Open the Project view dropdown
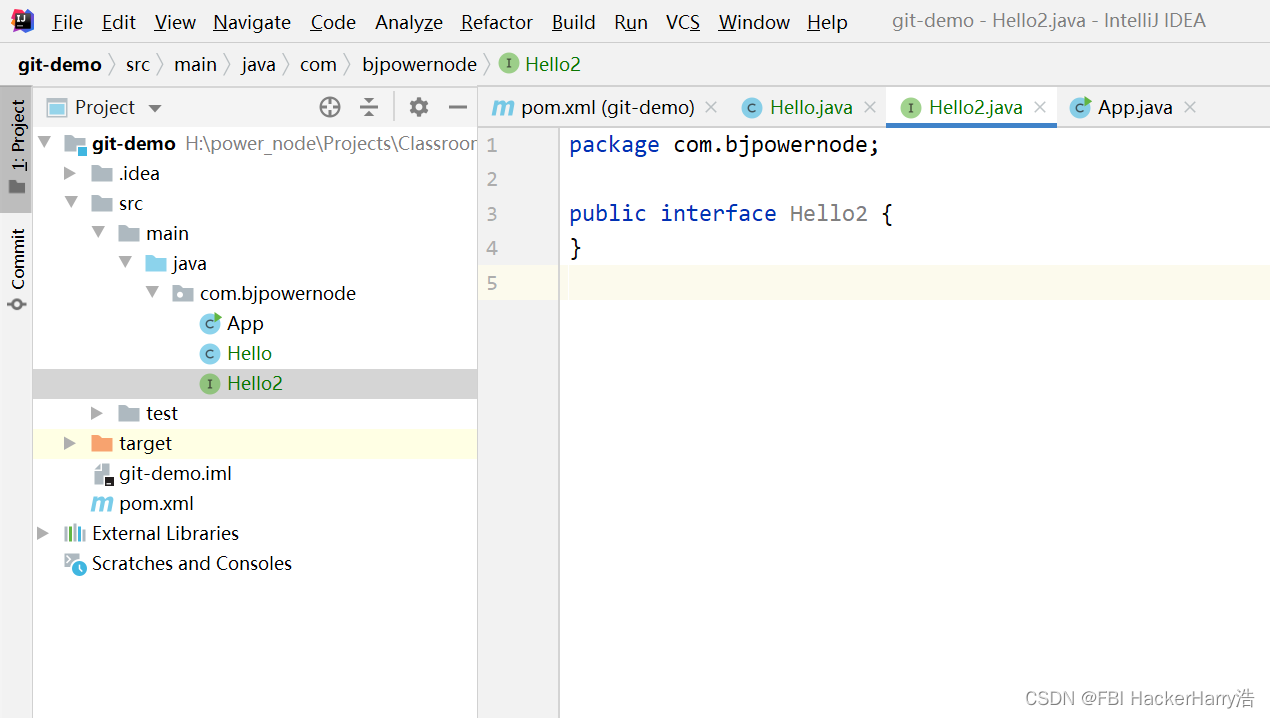1270x718 pixels. (154, 108)
